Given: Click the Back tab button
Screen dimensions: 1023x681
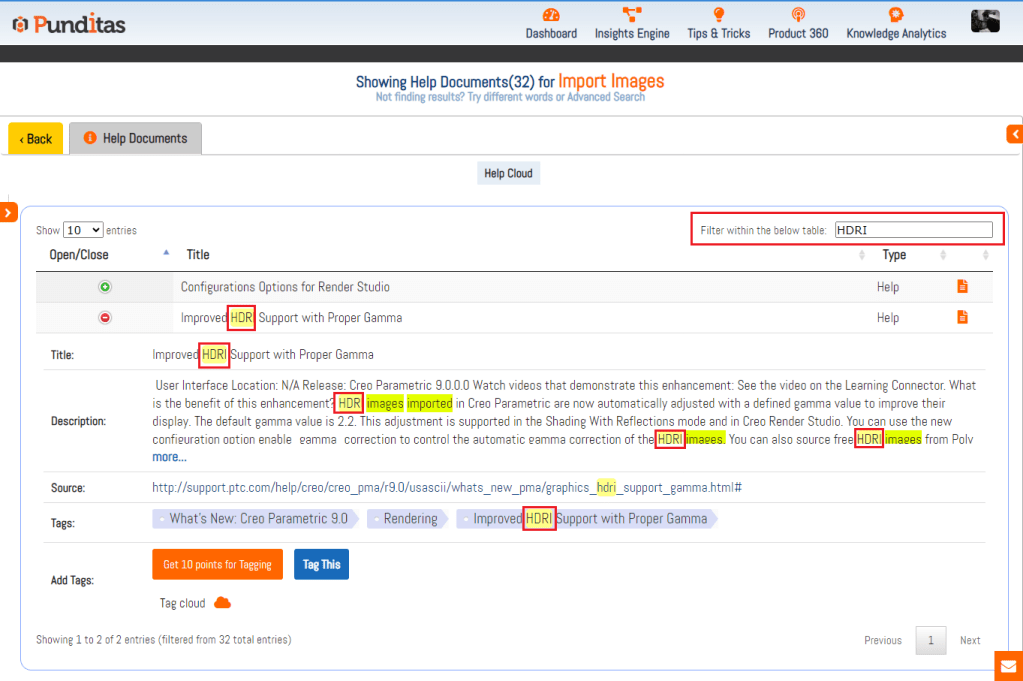Looking at the screenshot, I should pyautogui.click(x=36, y=139).
